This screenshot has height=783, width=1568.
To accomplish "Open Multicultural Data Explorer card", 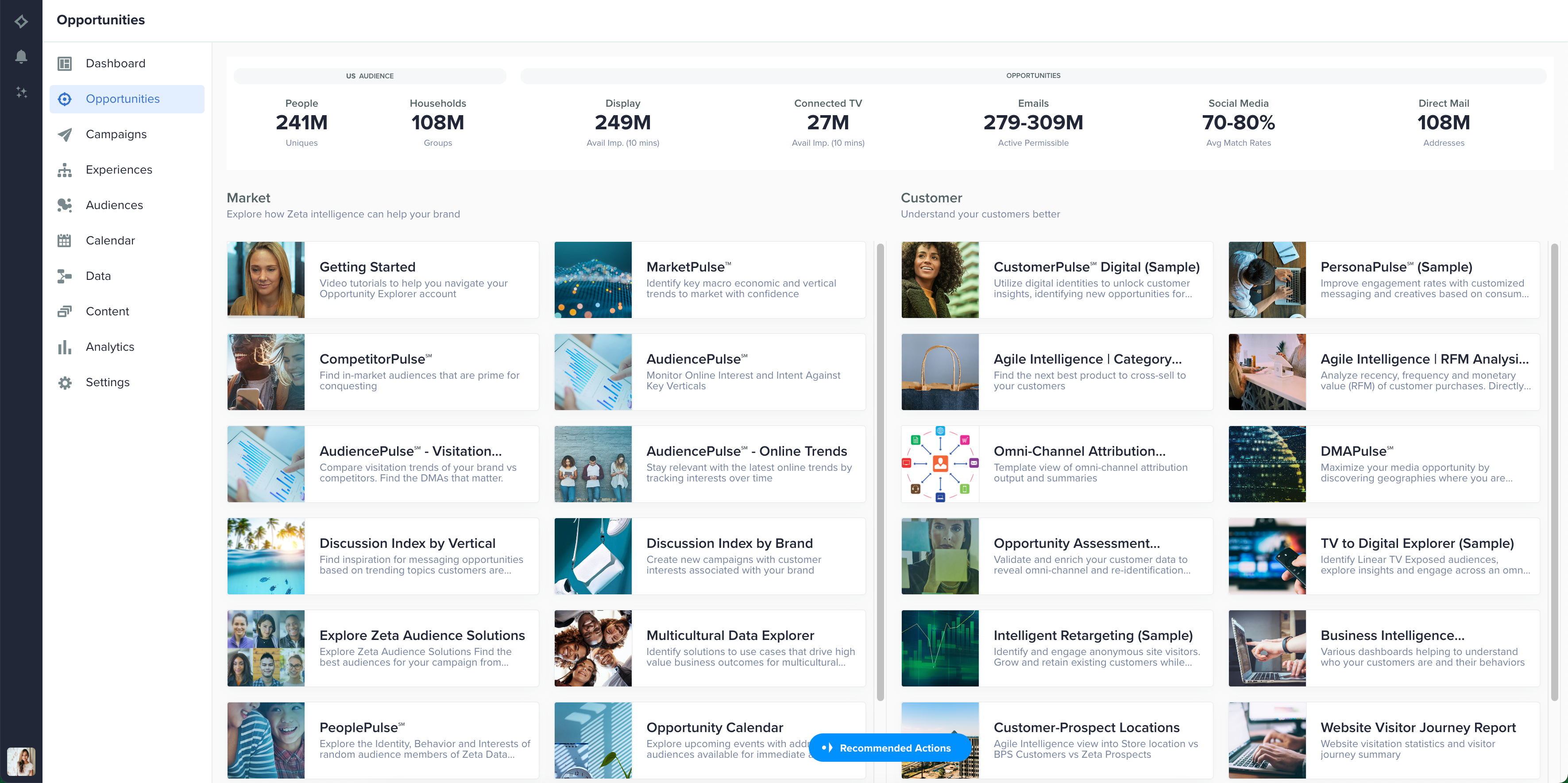I will 710,648.
